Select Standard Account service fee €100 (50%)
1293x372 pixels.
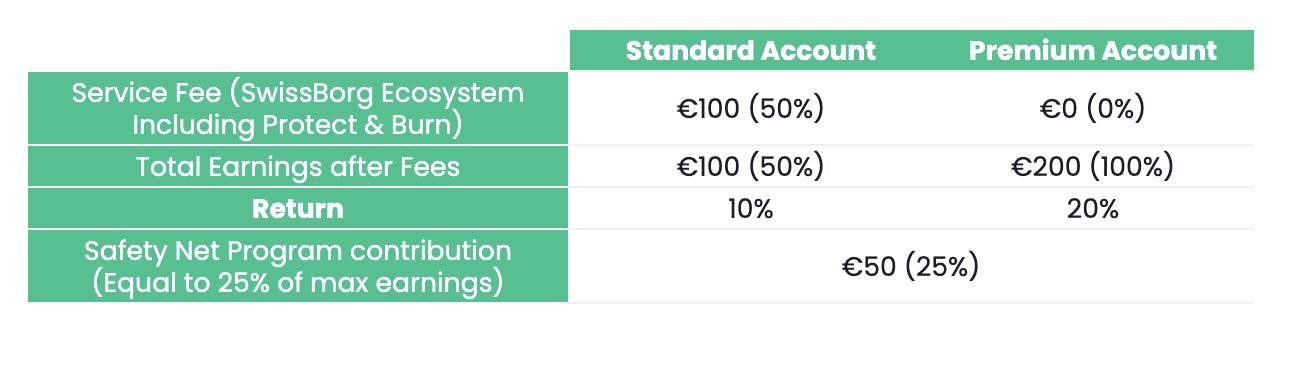tap(750, 108)
